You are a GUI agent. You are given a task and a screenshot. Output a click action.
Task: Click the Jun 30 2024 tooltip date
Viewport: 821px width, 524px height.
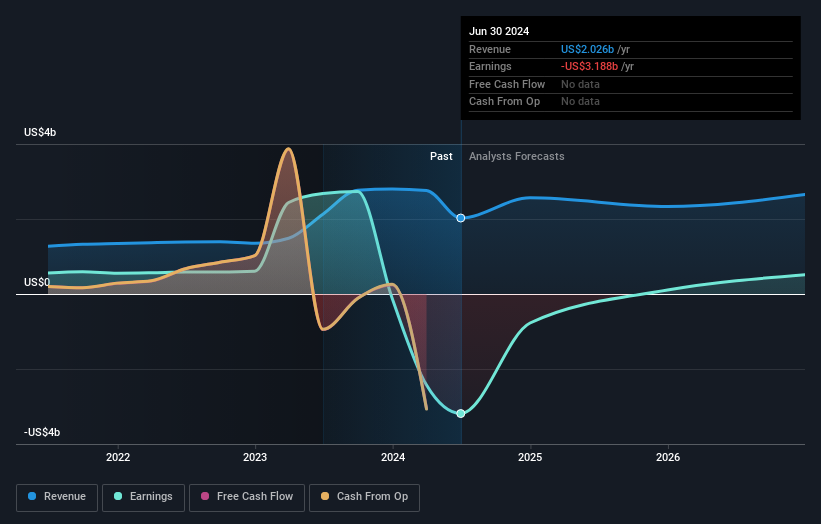[499, 31]
